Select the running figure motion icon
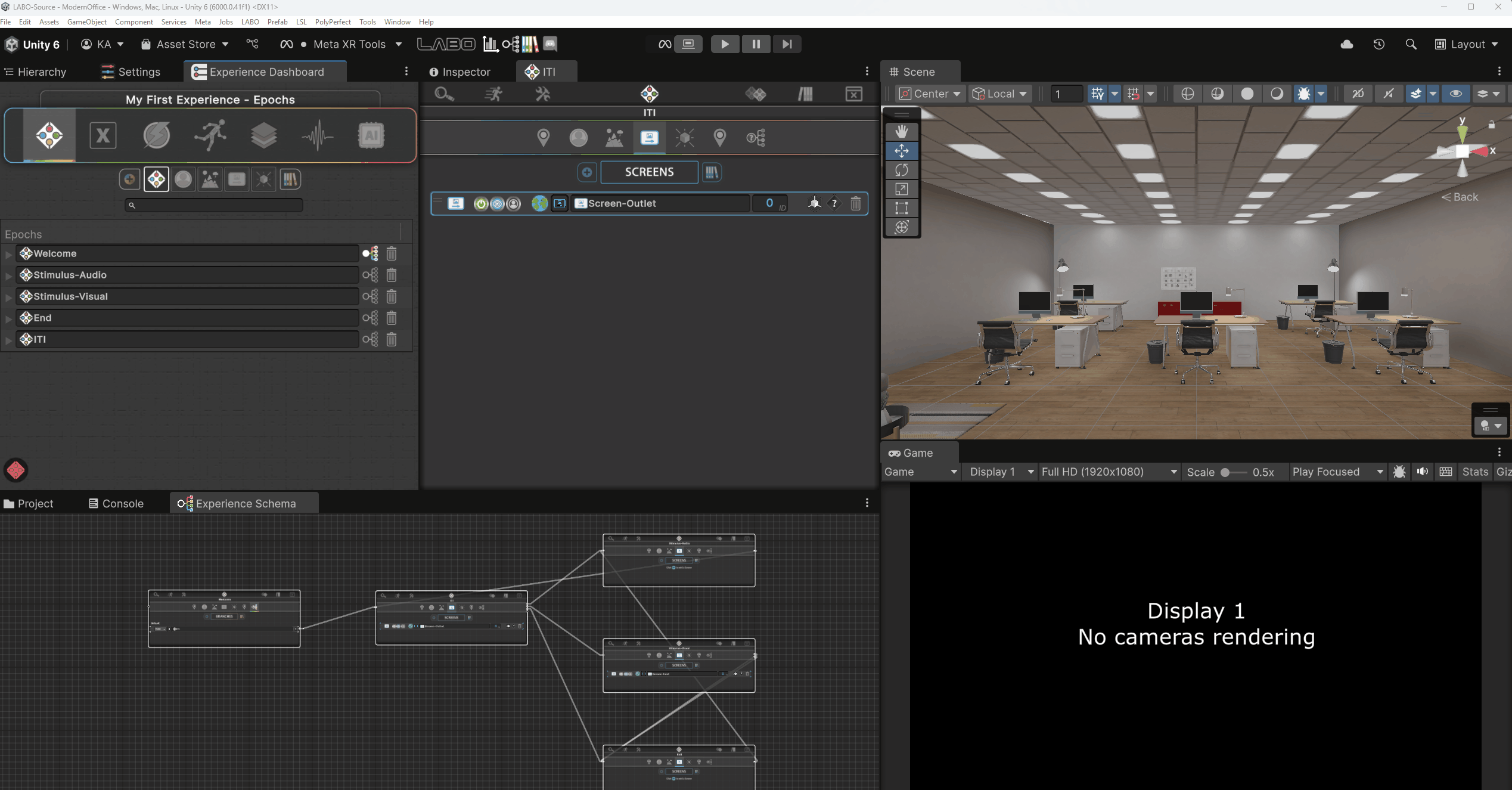Screen dimensions: 1512x790 [x=210, y=135]
